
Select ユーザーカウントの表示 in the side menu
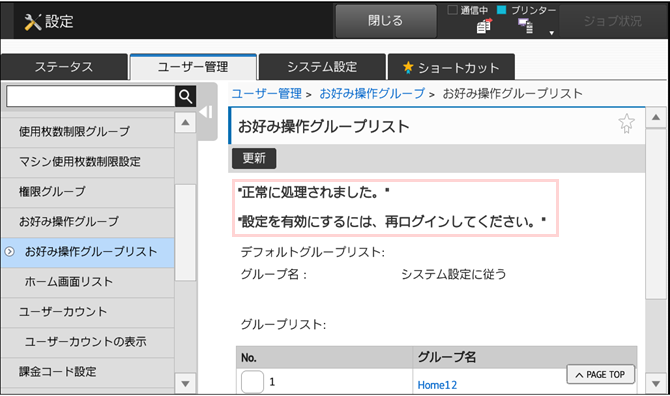tap(88, 342)
